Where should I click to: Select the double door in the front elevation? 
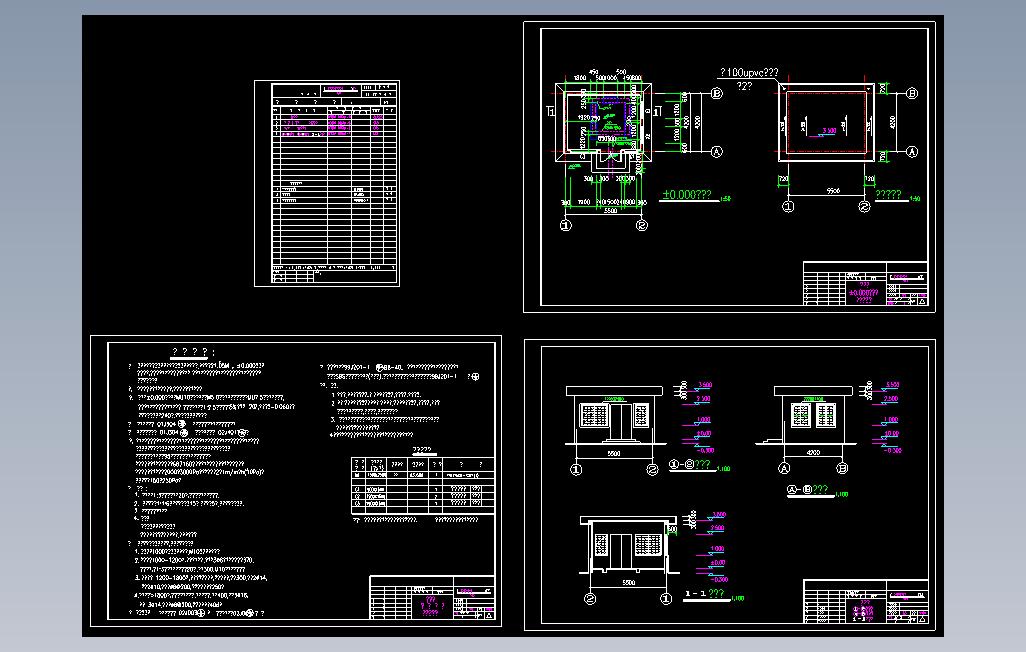coord(620,422)
